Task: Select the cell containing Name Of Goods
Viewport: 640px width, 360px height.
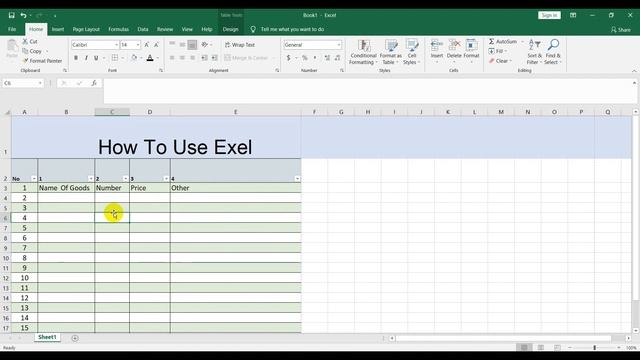Action: pos(66,188)
